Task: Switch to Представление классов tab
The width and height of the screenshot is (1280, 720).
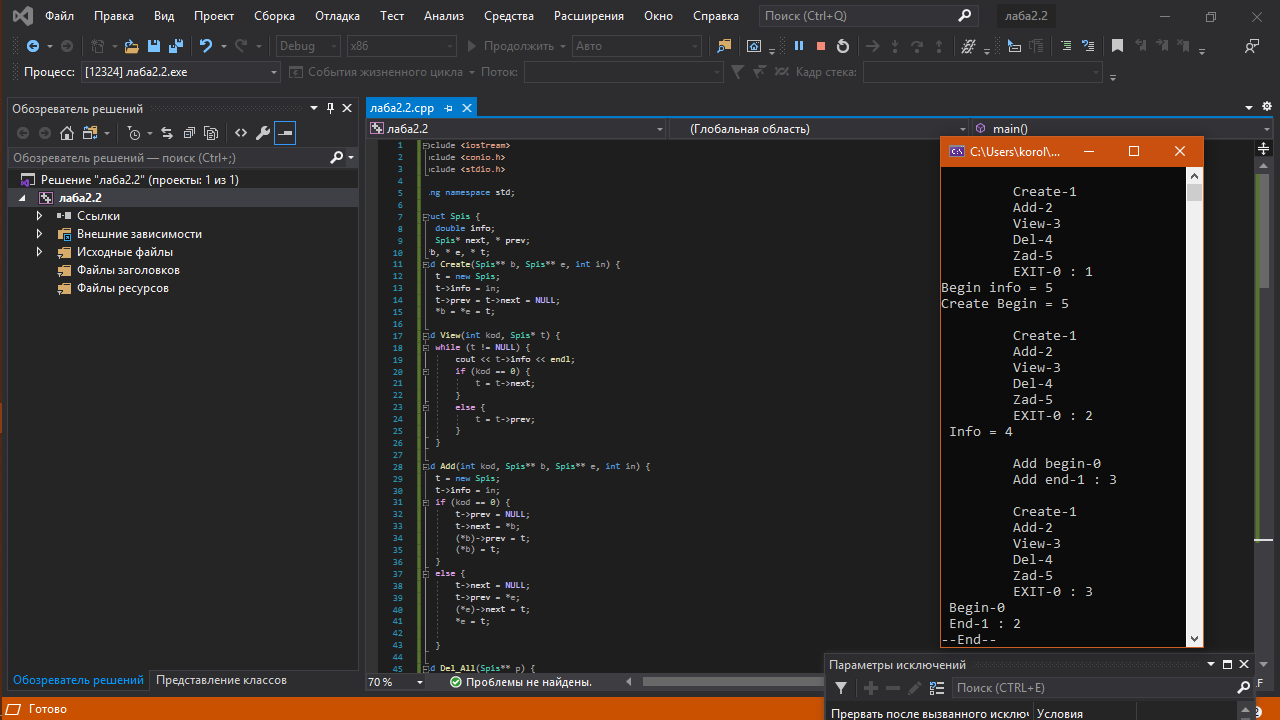Action: point(221,680)
